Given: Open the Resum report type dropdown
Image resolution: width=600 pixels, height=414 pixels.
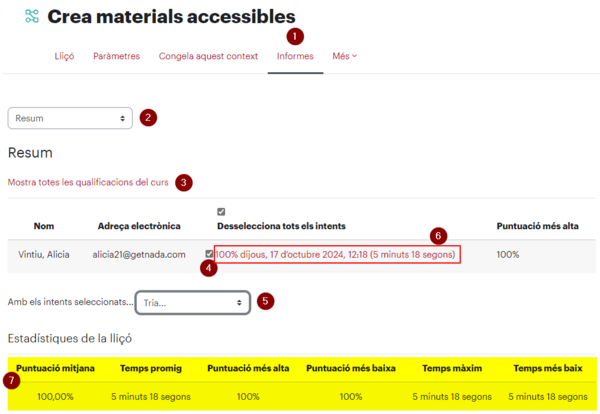Looking at the screenshot, I should click(70, 118).
